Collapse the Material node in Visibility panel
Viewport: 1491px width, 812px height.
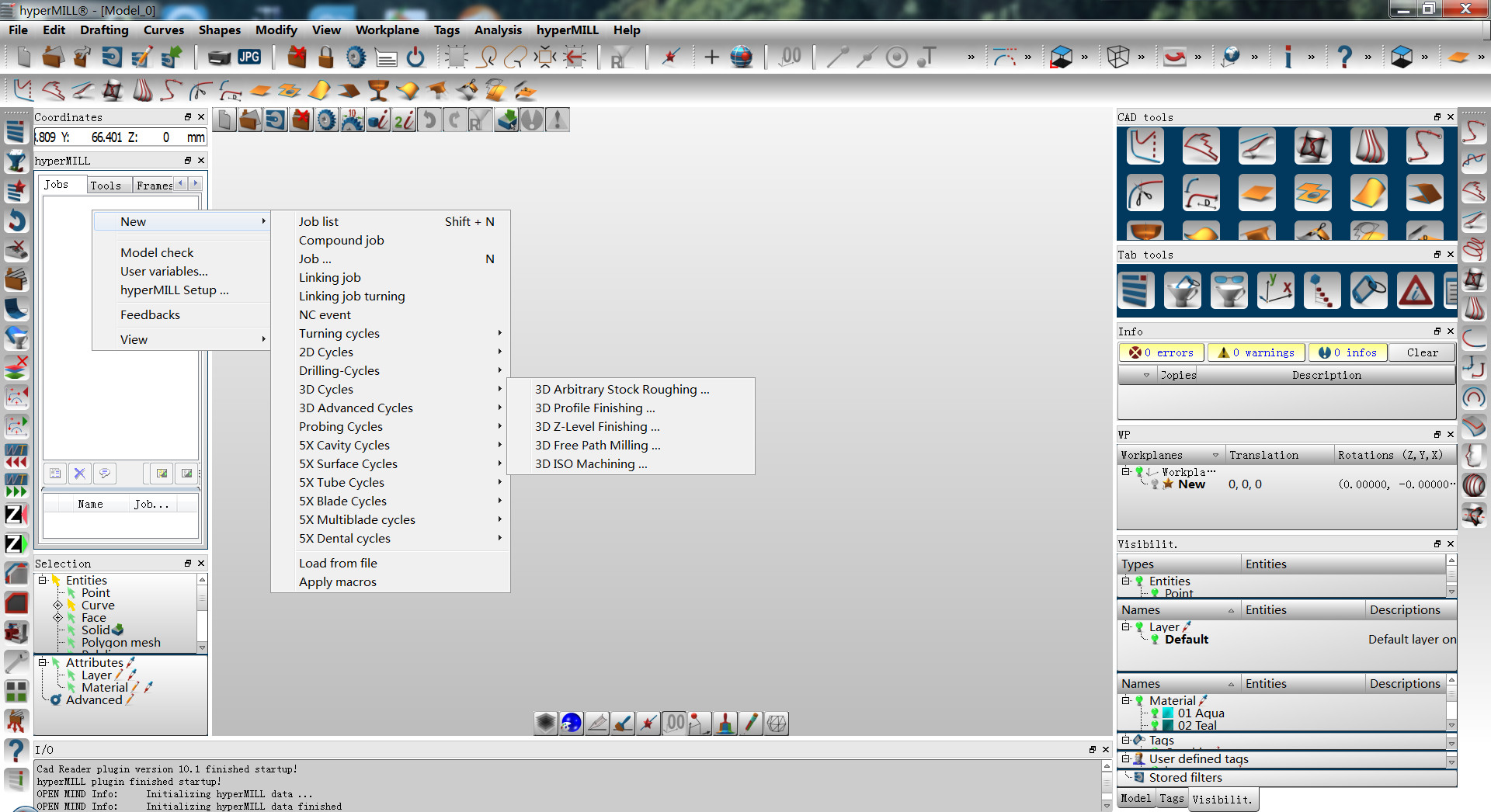(1125, 700)
